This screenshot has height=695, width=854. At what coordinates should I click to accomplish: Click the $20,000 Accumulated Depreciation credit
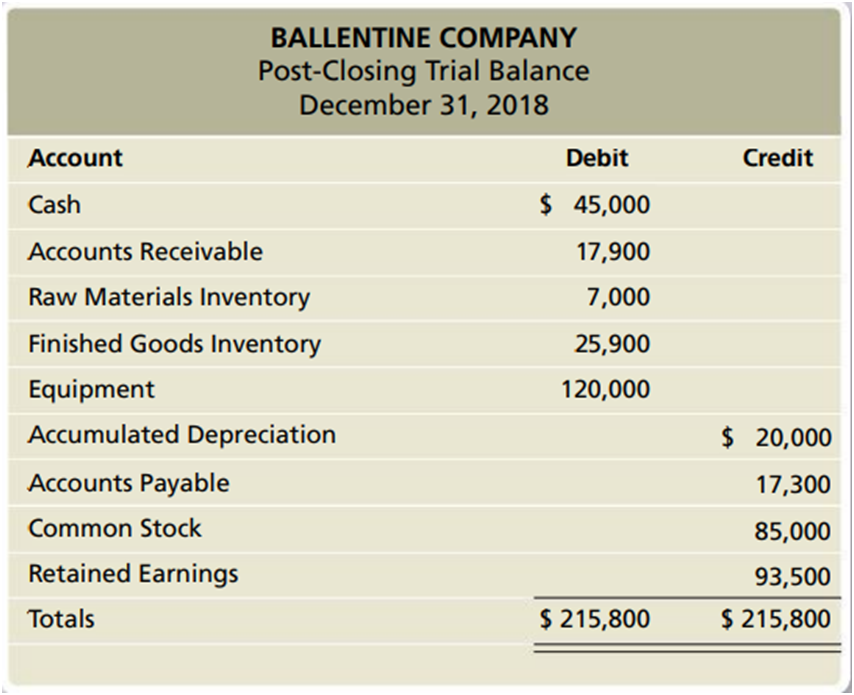(x=776, y=437)
